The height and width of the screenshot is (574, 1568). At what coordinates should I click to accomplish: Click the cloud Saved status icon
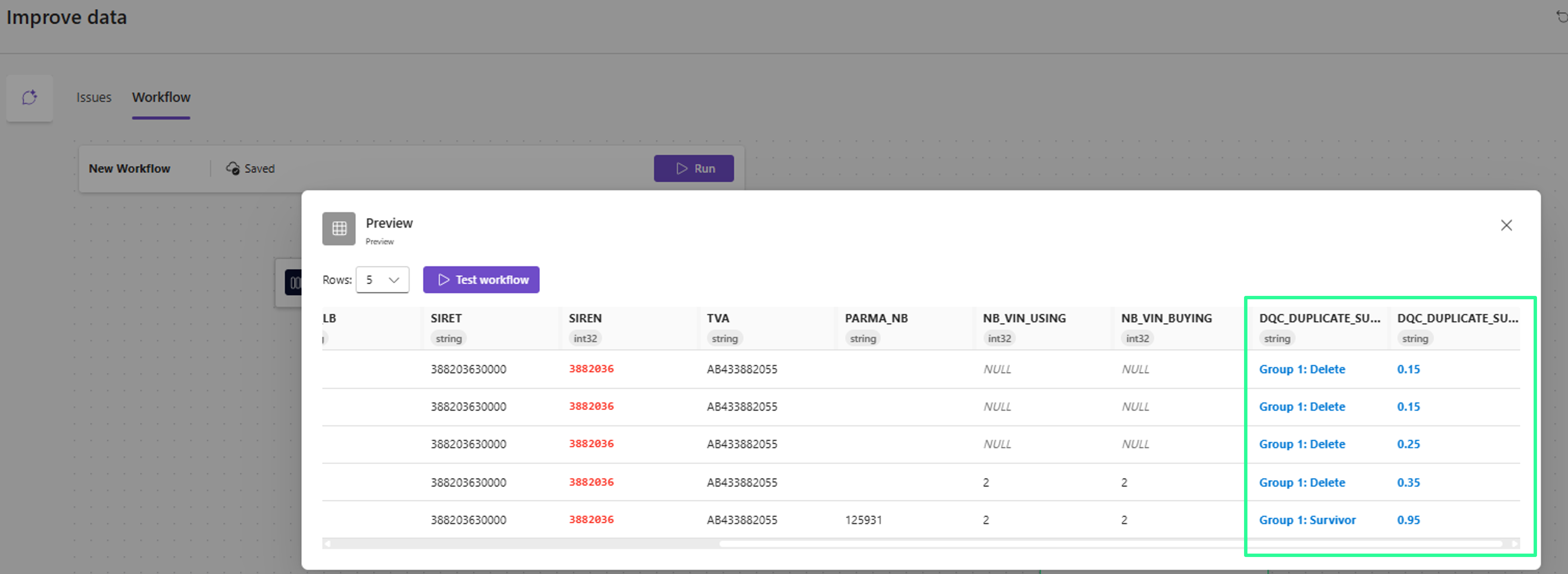pyautogui.click(x=232, y=169)
